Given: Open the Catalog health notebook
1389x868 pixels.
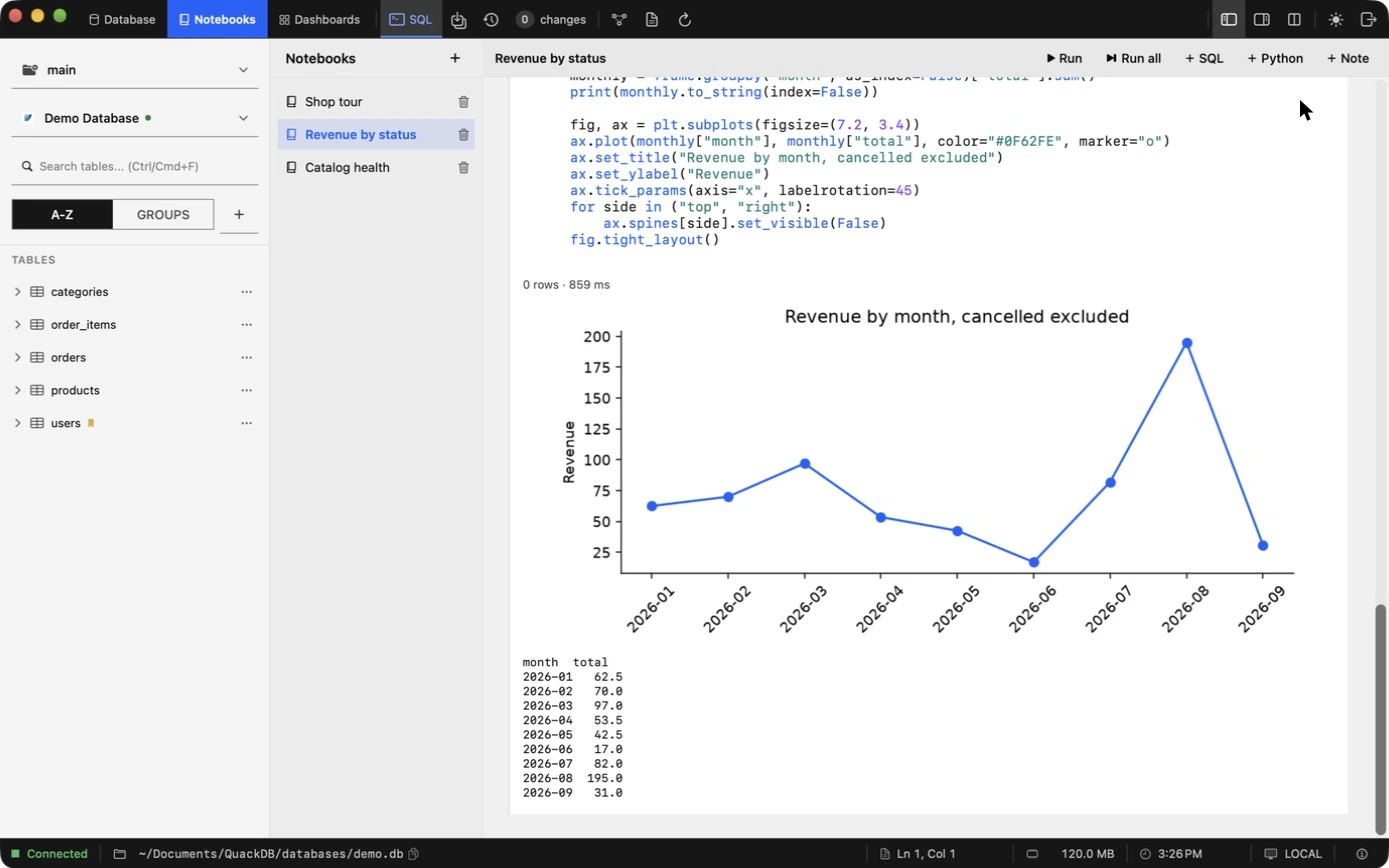Looking at the screenshot, I should point(347,168).
